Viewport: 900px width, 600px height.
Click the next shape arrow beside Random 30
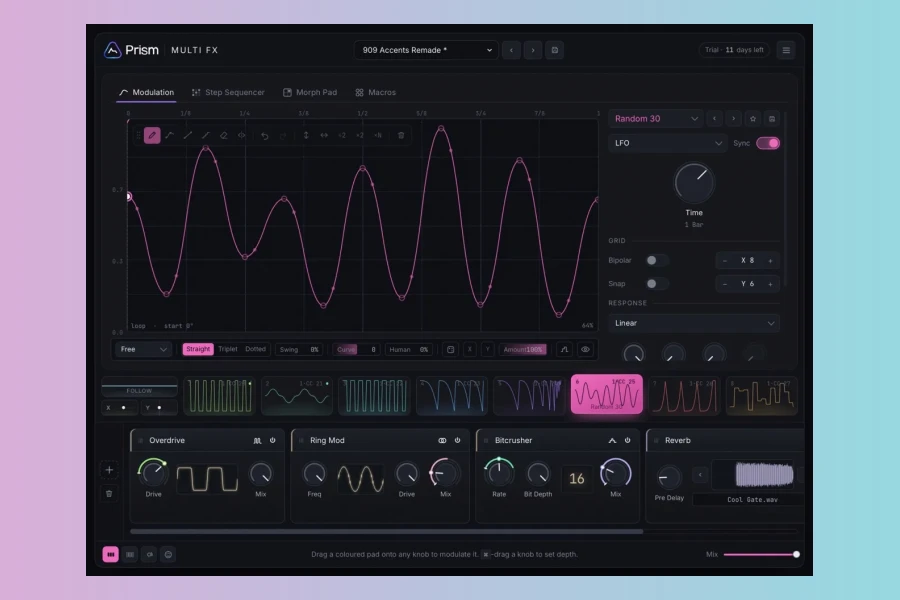coord(734,119)
